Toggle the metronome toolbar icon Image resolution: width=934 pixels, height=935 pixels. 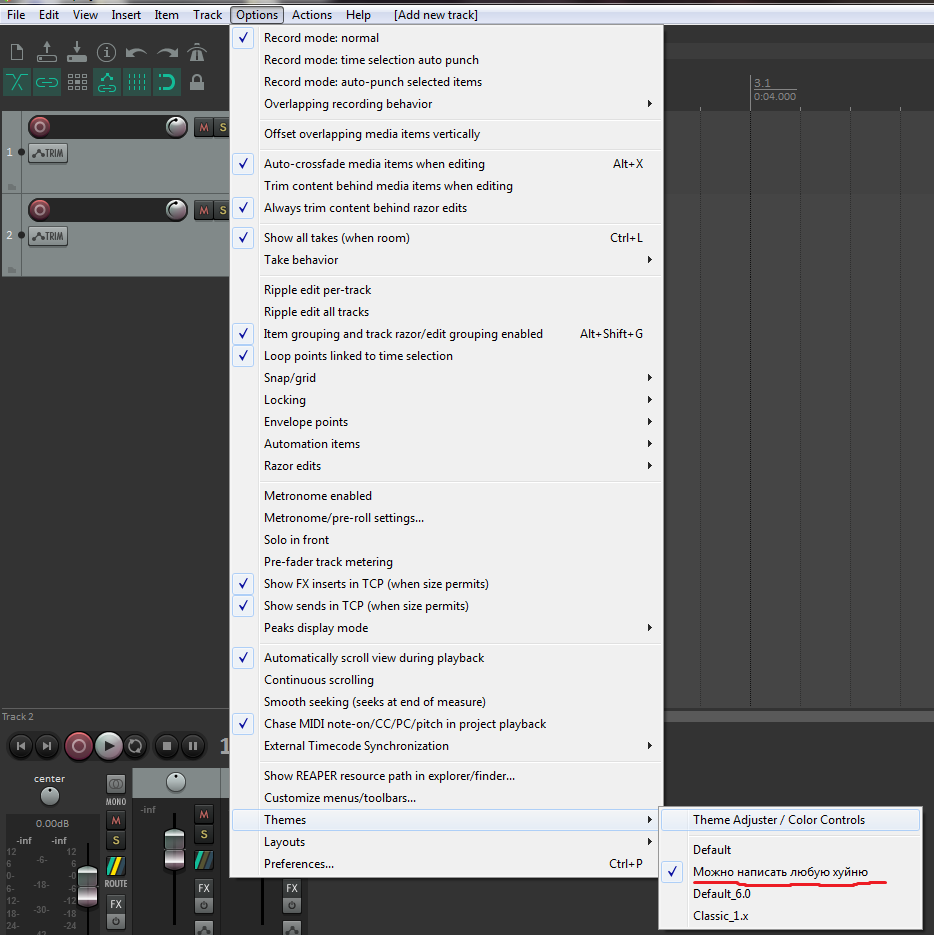(197, 52)
